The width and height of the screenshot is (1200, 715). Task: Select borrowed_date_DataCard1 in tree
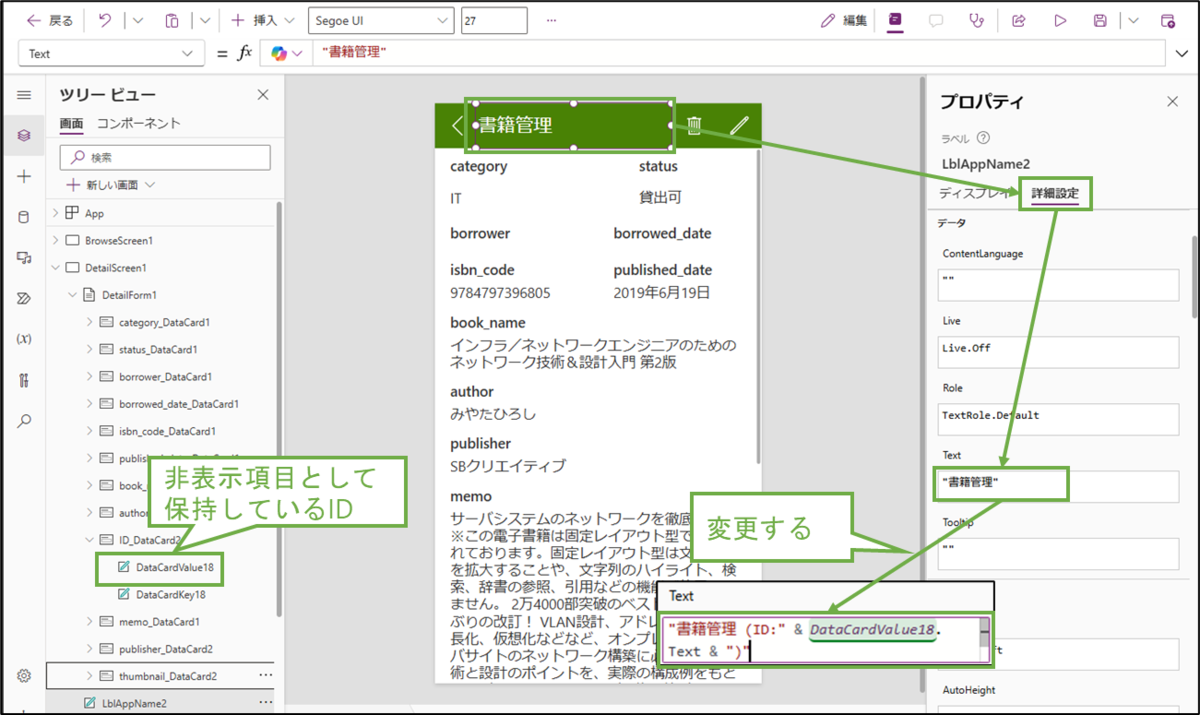(178, 404)
